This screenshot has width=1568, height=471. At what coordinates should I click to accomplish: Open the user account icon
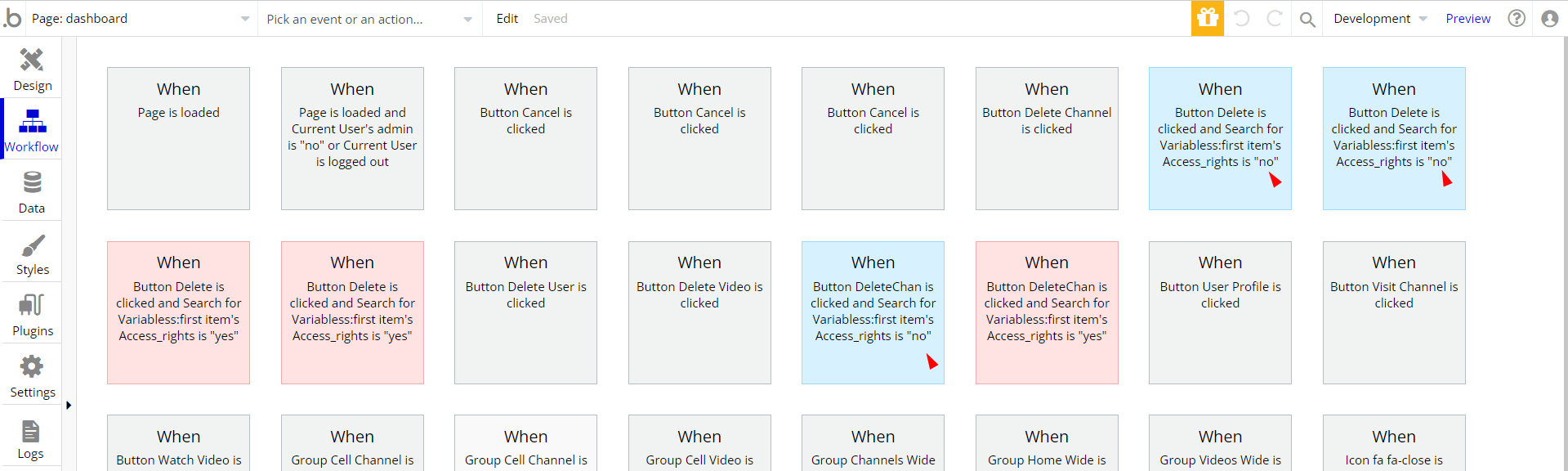point(1550,18)
